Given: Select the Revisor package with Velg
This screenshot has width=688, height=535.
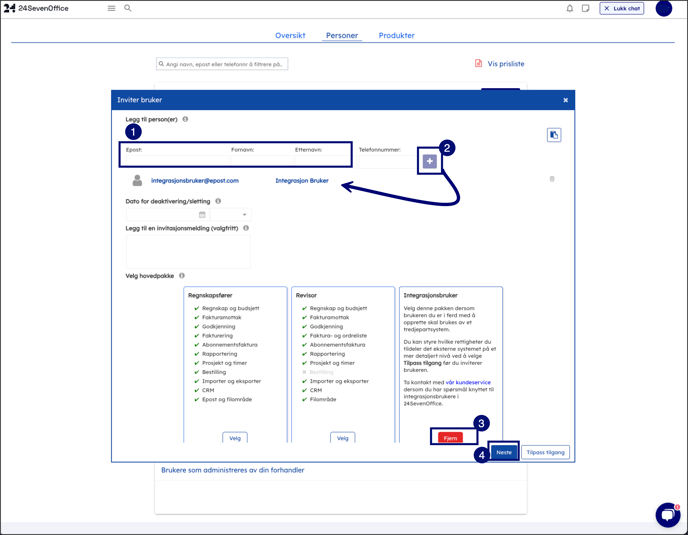Looking at the screenshot, I should 343,438.
